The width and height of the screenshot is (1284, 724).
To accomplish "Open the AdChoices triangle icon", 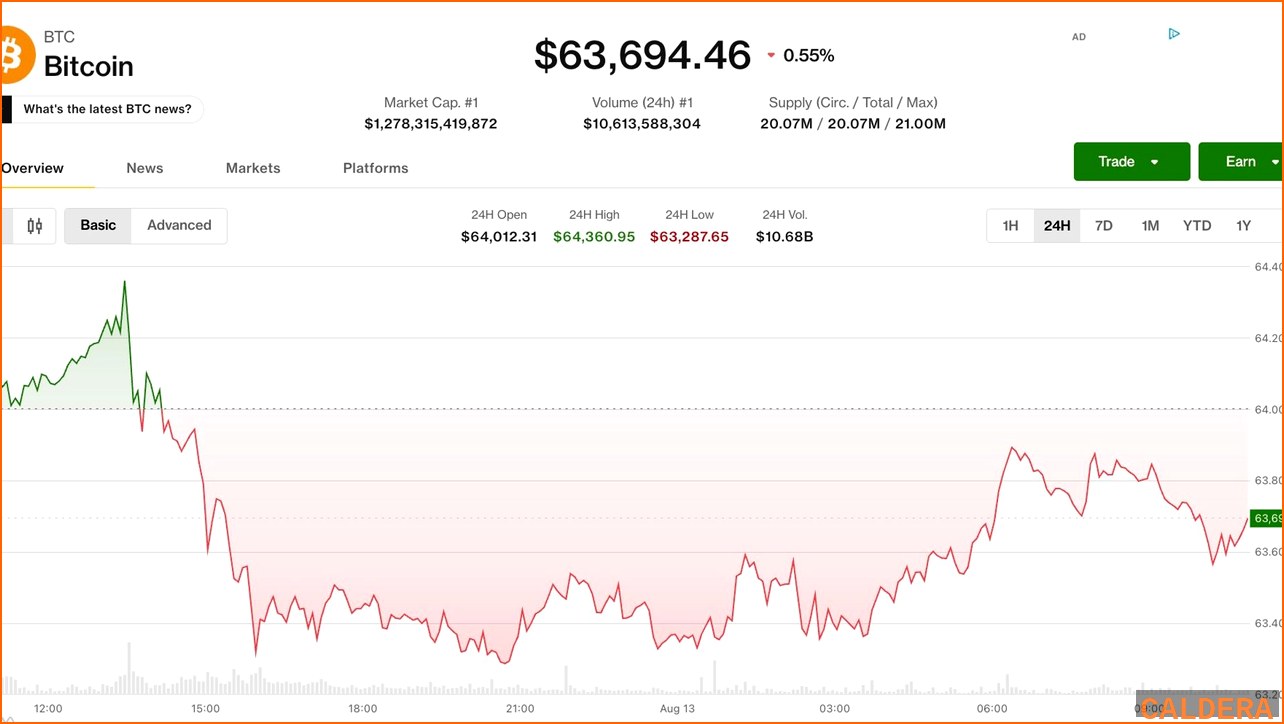I will 1174,34.
